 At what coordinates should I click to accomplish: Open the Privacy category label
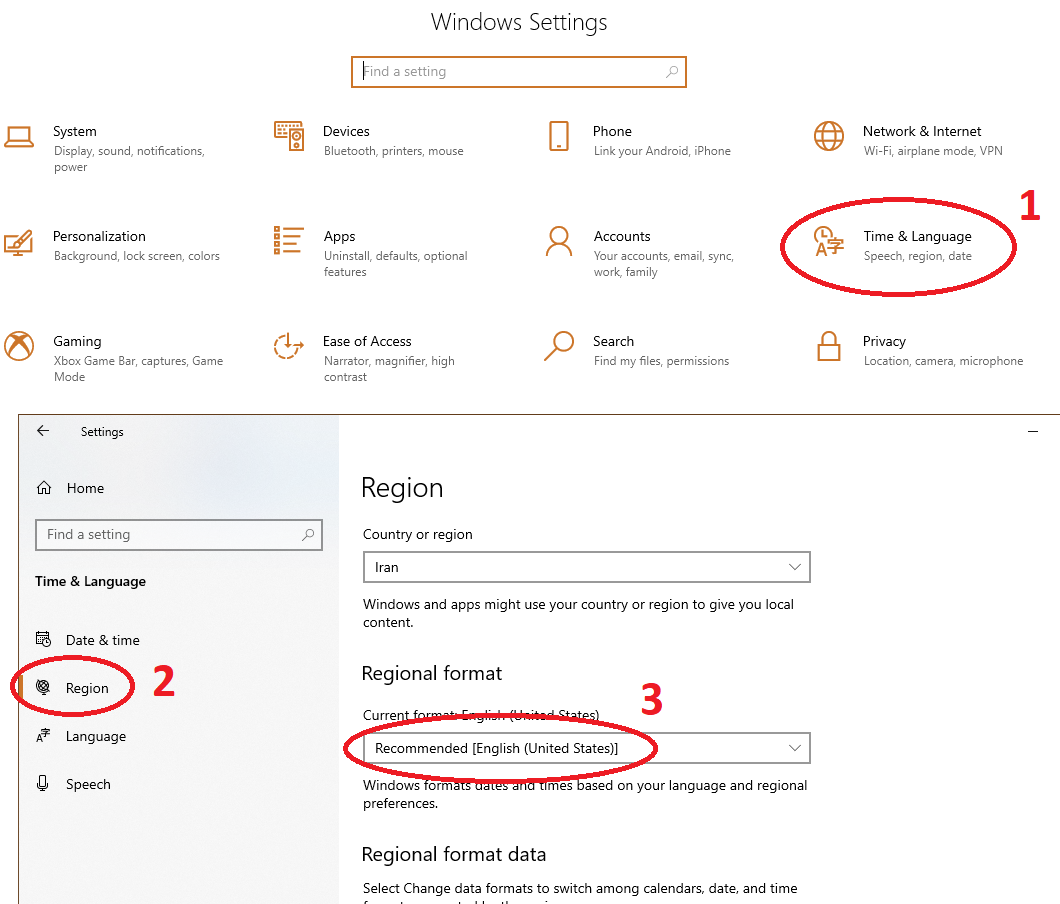884,341
